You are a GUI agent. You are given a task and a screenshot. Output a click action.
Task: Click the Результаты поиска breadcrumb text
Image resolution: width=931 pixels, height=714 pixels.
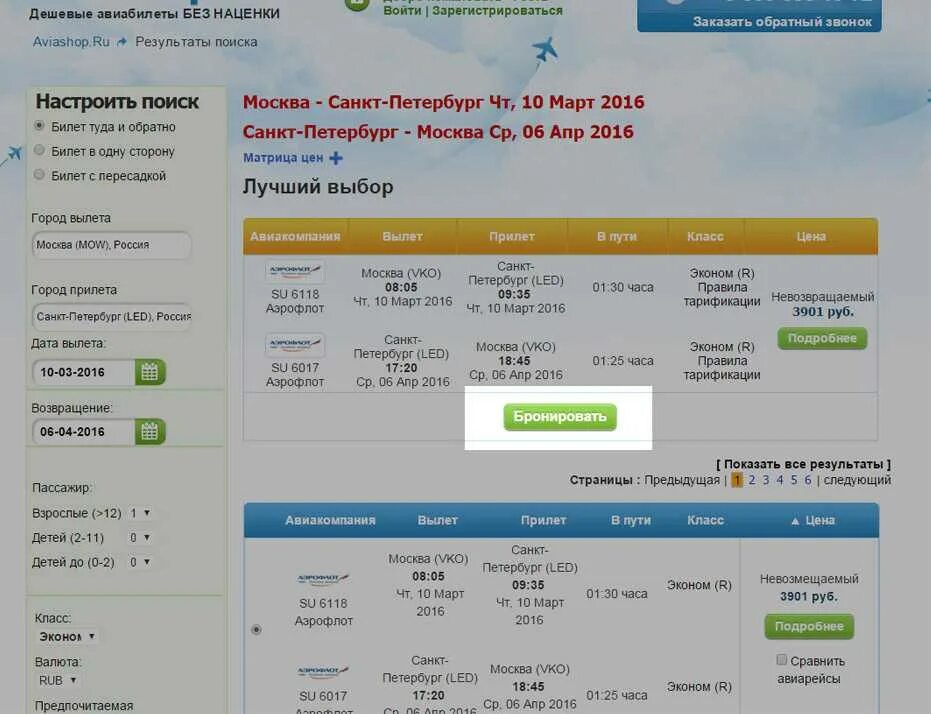click(x=197, y=42)
